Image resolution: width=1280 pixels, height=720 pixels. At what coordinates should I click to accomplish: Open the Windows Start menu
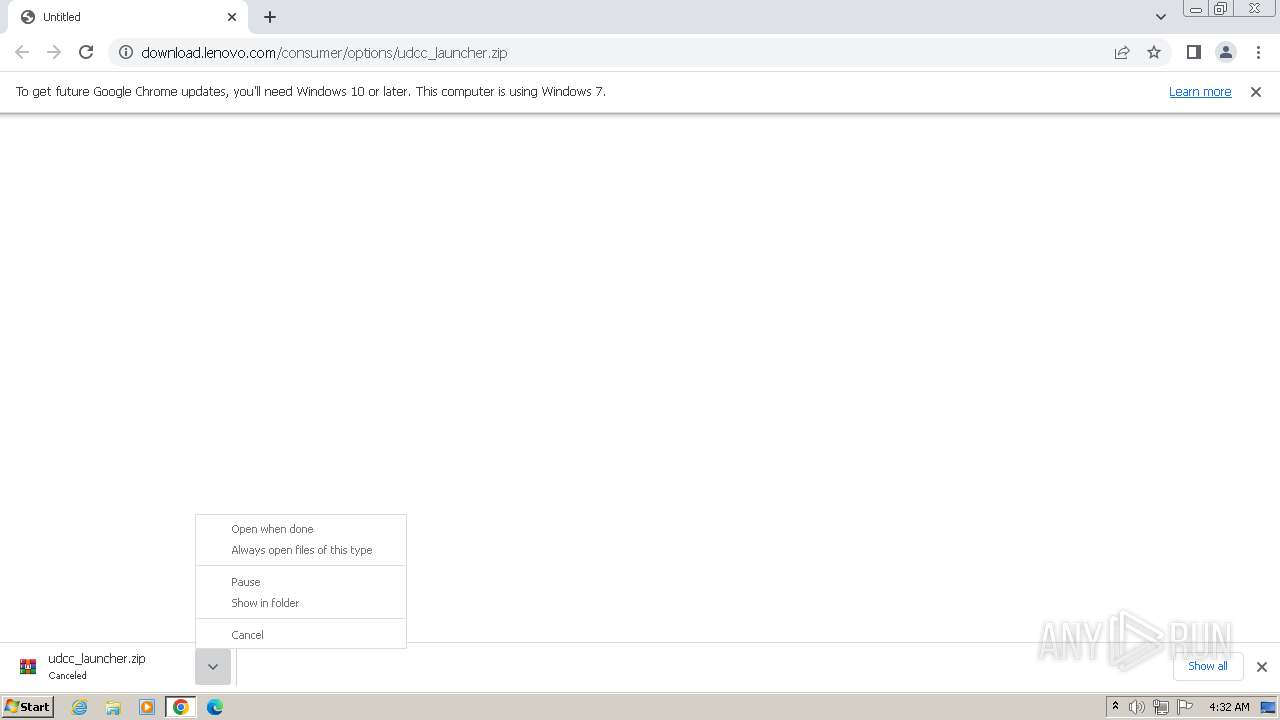pyautogui.click(x=28, y=707)
